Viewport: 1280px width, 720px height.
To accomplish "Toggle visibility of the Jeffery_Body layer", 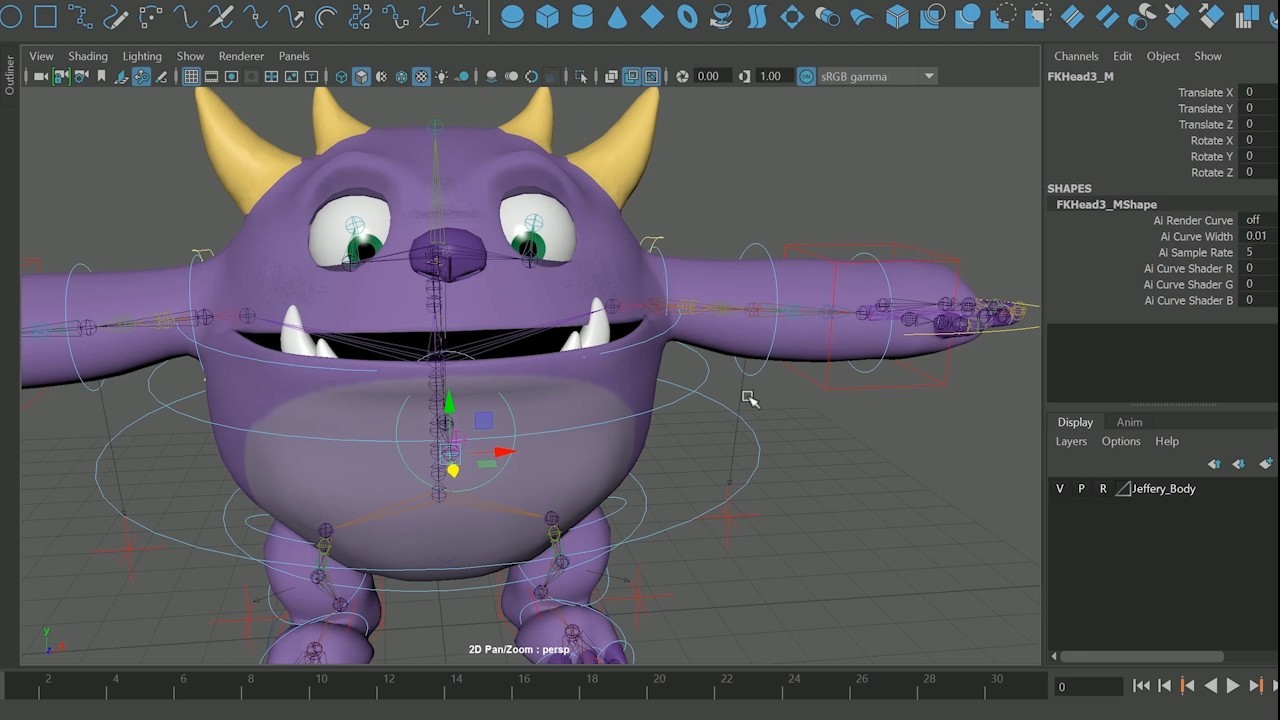I will click(1059, 488).
